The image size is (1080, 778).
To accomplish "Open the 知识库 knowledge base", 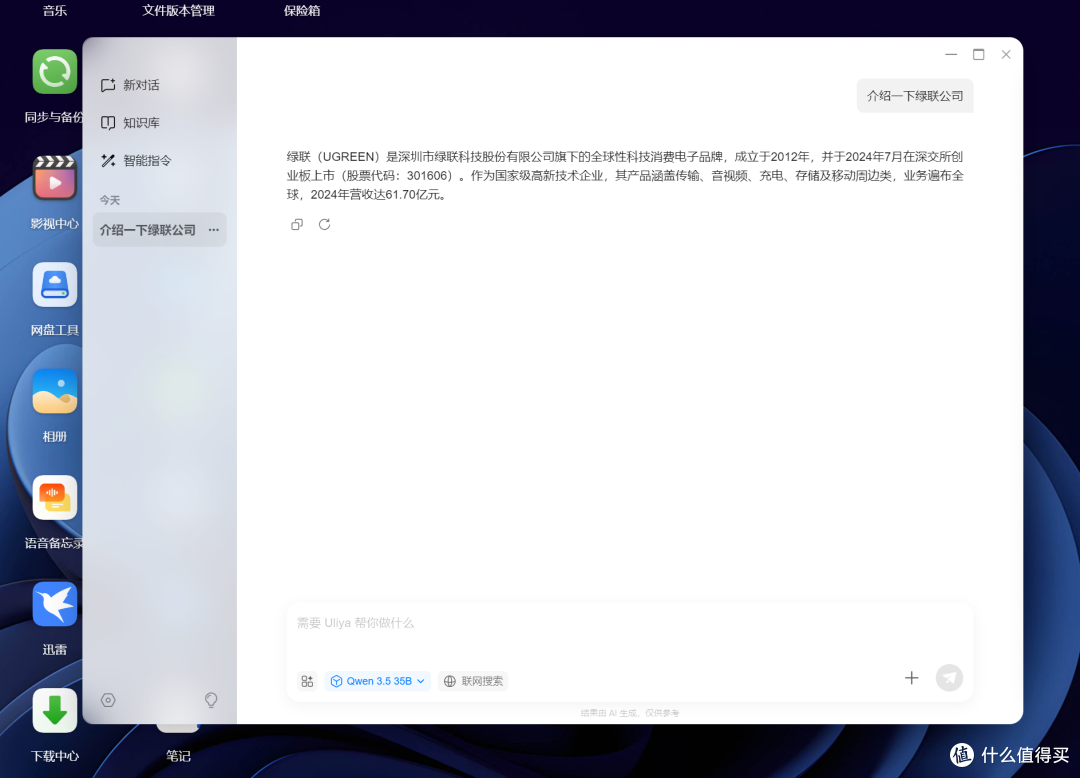I will [x=131, y=123].
